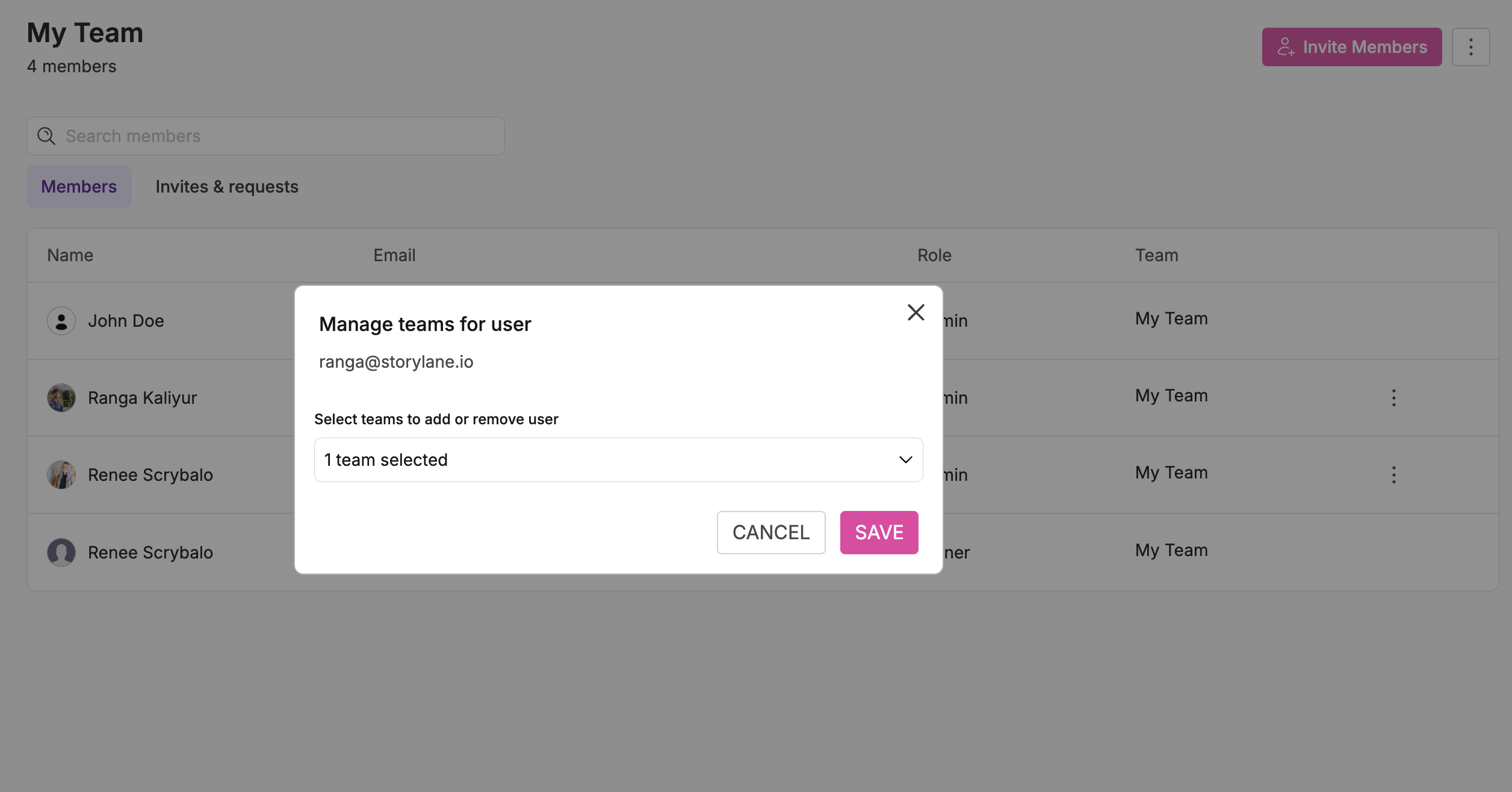
Task: Switch to the Members tab
Action: 79,187
